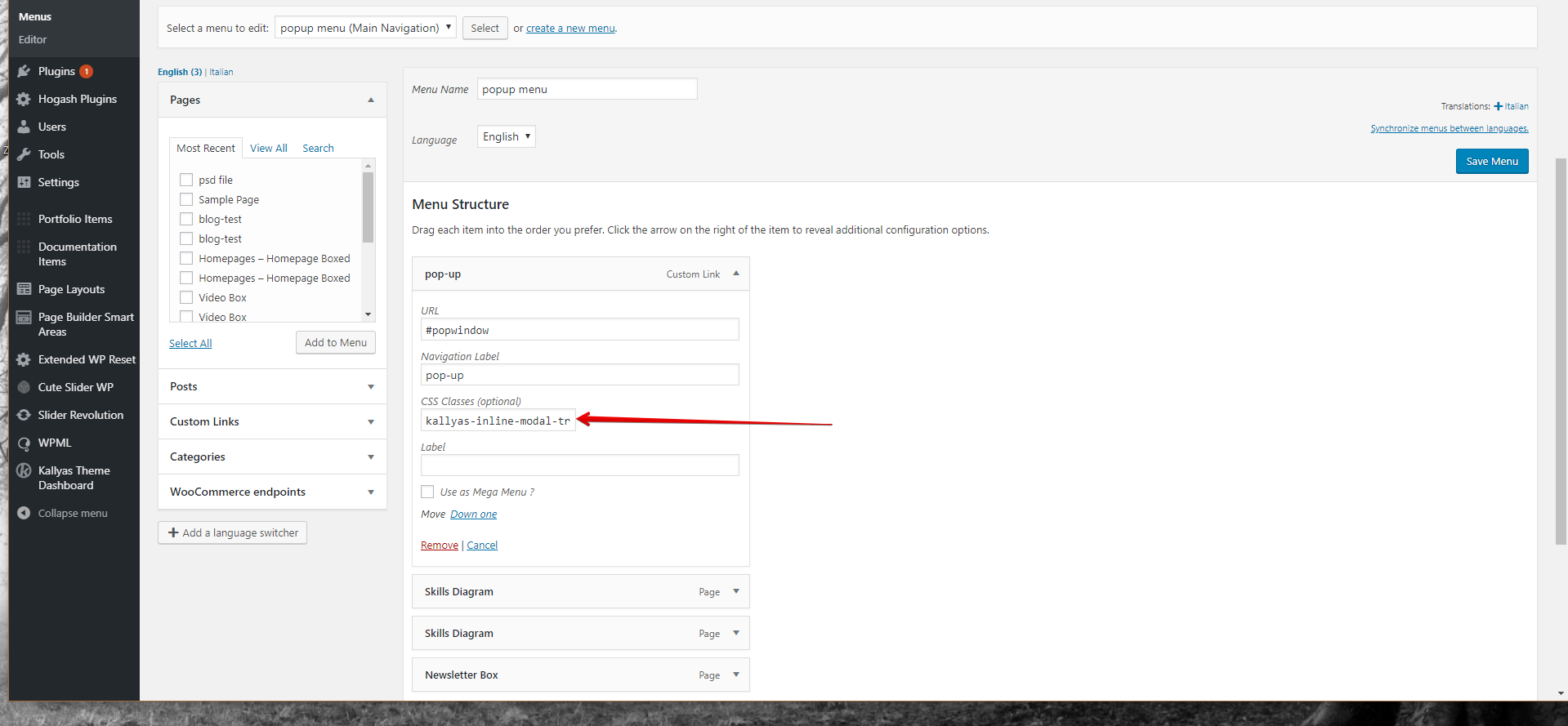1568x726 pixels.
Task: Click the Cancel link
Action: click(482, 545)
